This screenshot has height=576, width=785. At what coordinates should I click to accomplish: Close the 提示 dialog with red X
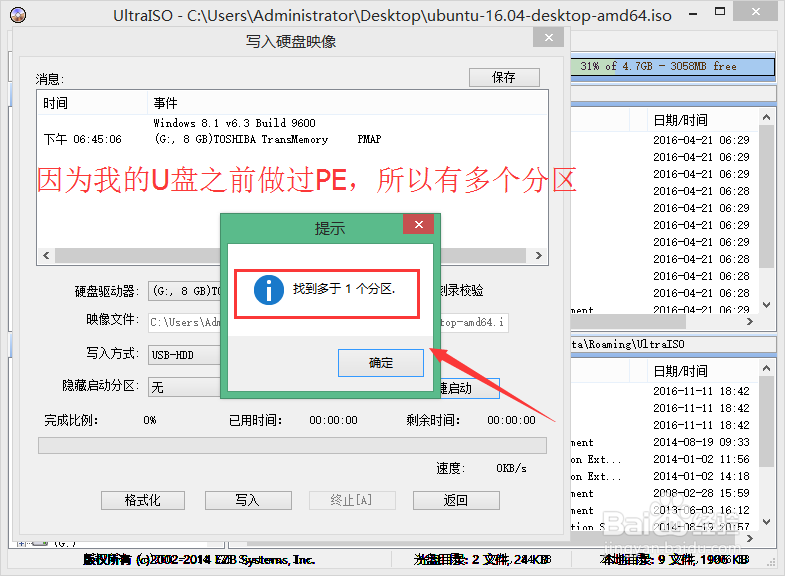click(419, 225)
